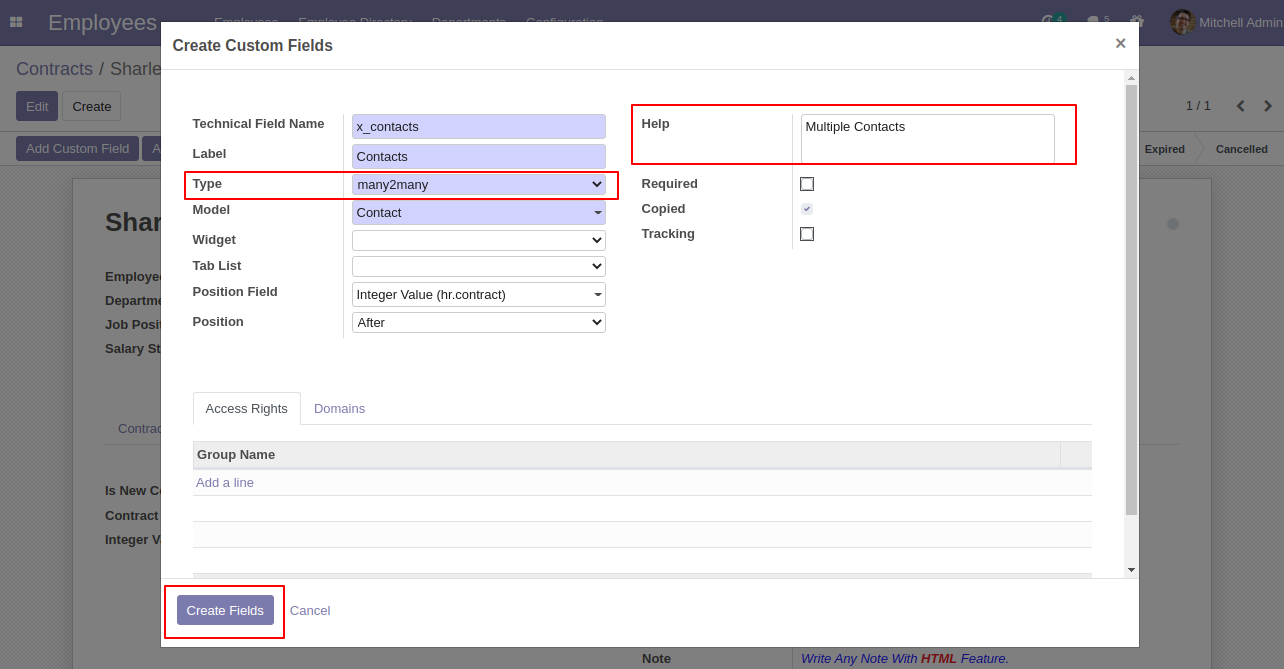Toggle the Copied checkbox
Image resolution: width=1284 pixels, height=669 pixels.
[807, 209]
